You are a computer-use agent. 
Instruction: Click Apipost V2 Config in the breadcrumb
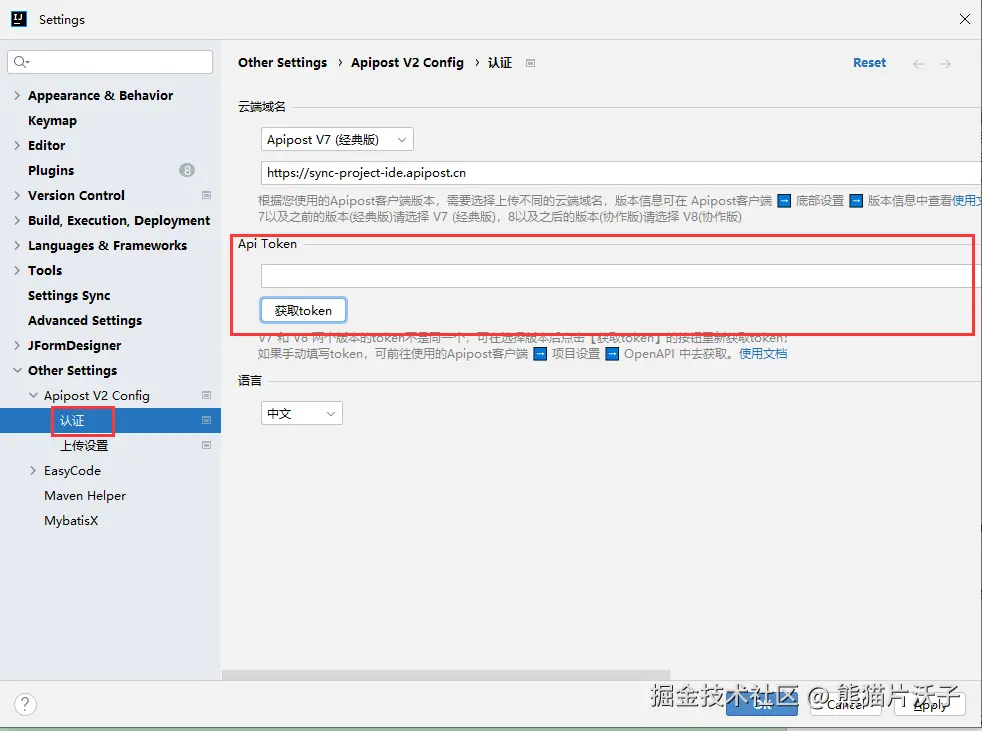[407, 63]
